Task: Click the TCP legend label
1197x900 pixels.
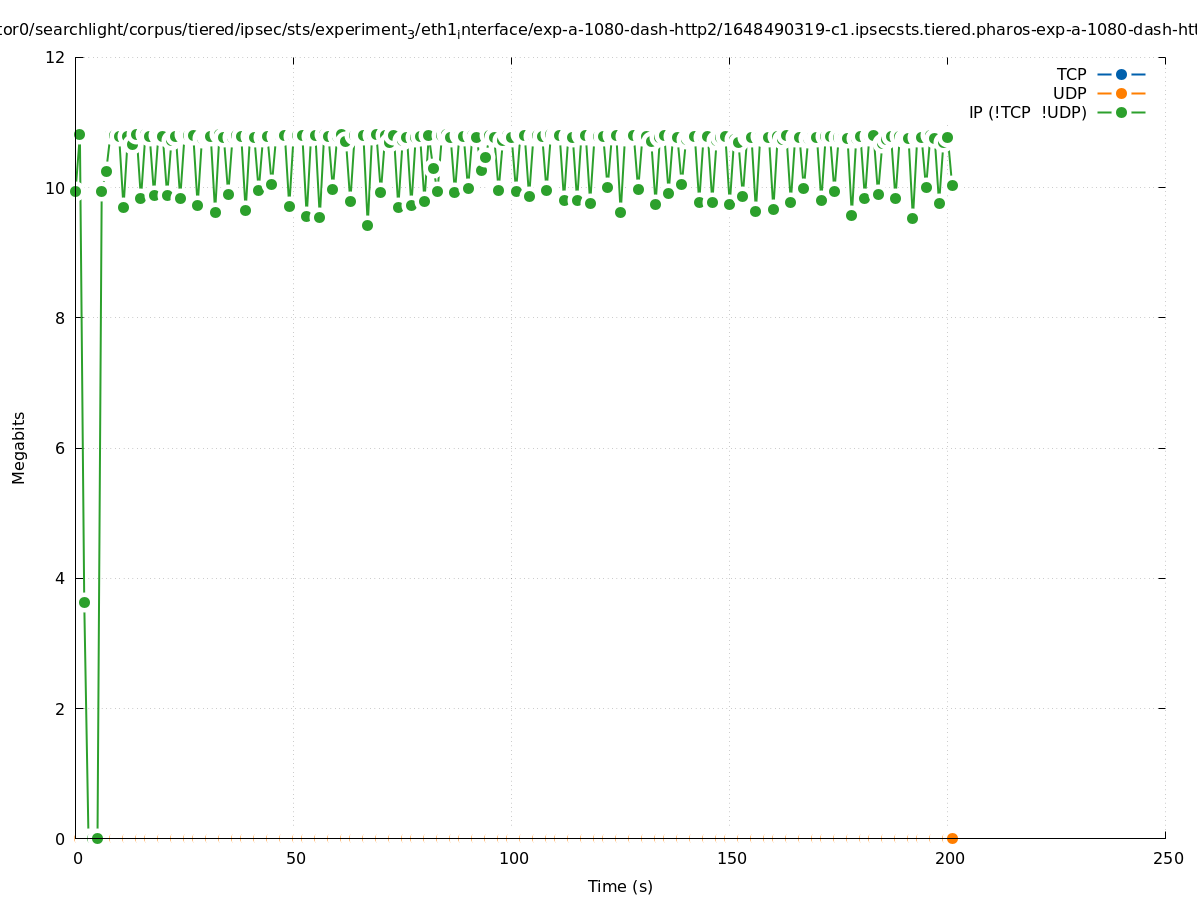Action: pos(1071,74)
